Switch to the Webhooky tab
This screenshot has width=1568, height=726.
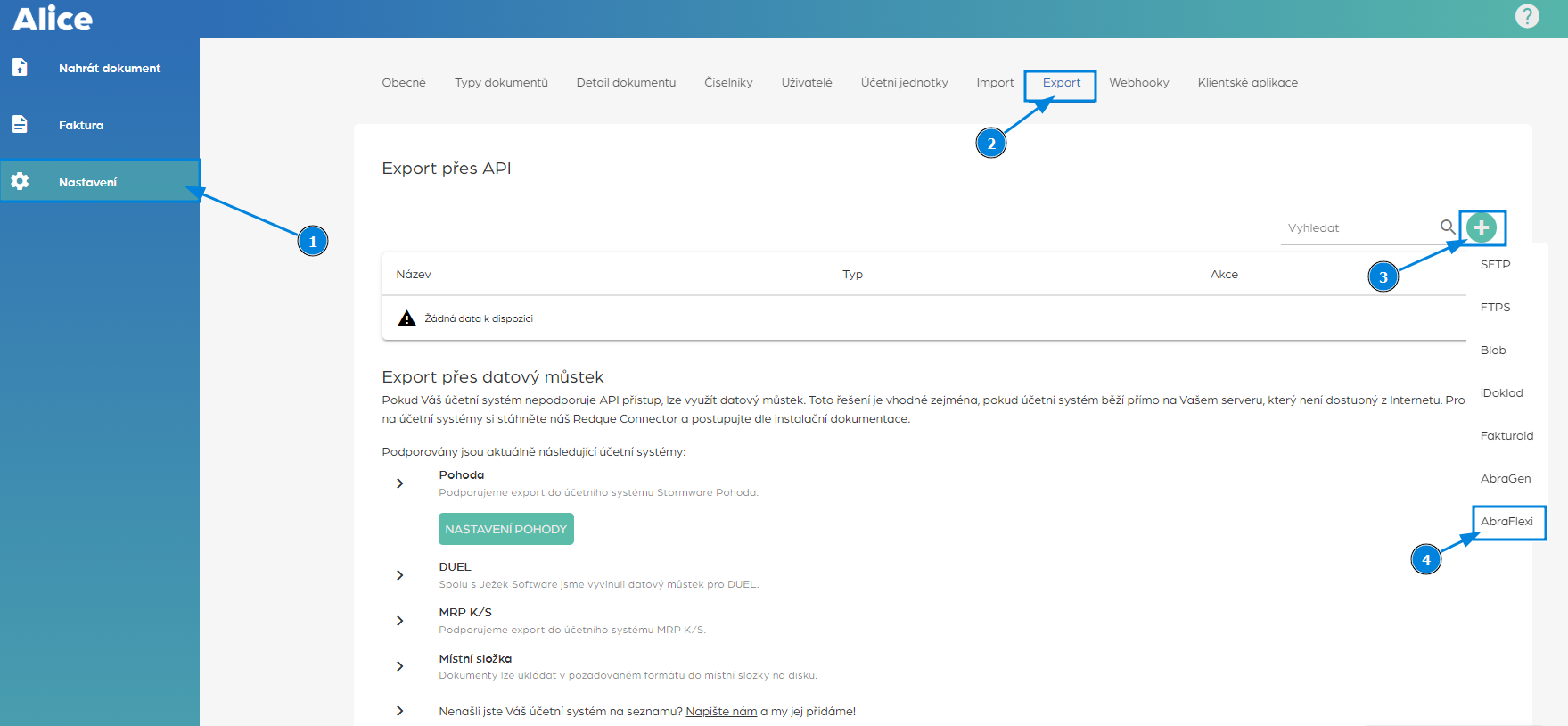pos(1138,82)
